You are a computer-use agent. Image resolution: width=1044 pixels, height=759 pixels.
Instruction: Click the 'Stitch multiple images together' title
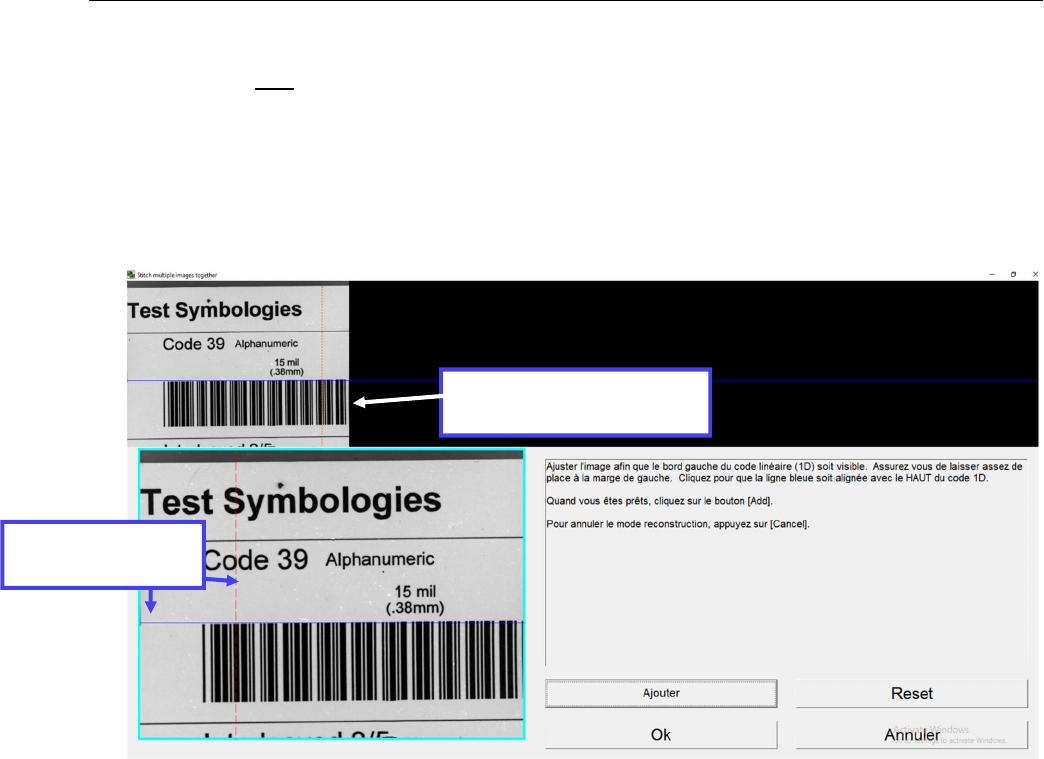coord(177,275)
